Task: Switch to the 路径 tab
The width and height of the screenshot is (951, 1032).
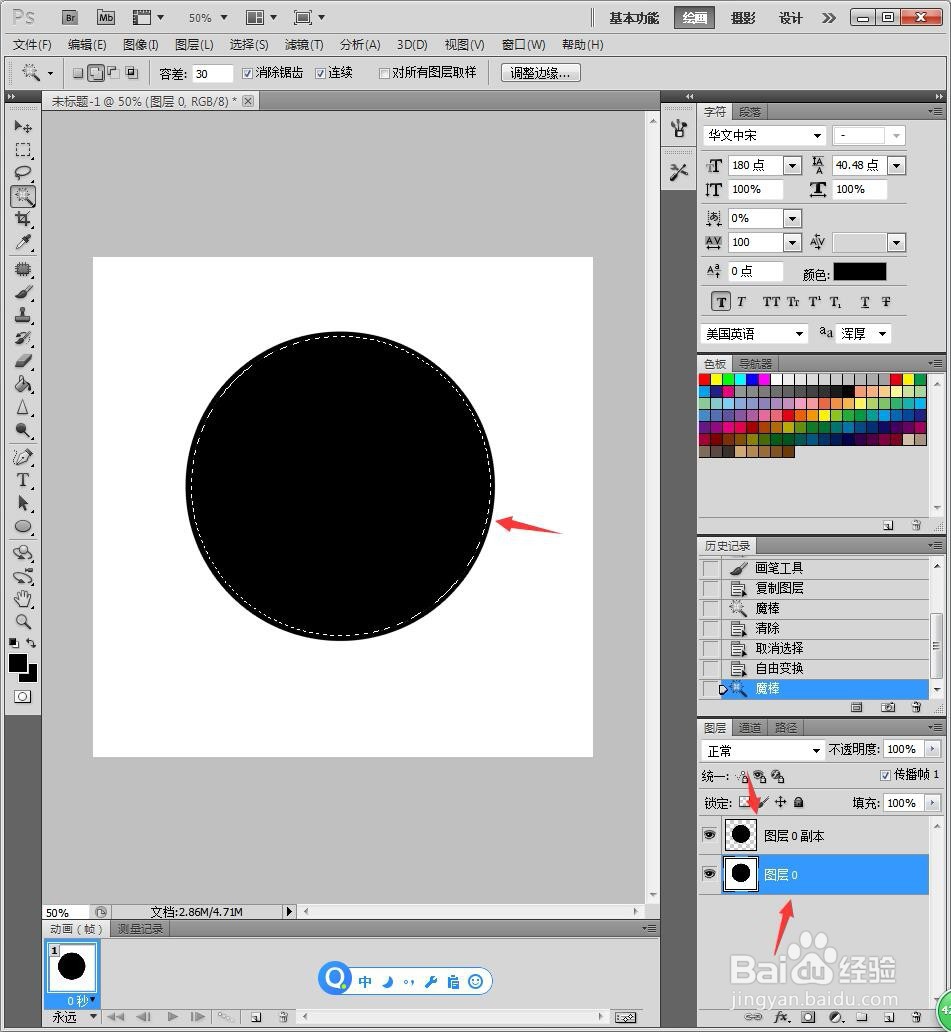Action: [x=786, y=727]
